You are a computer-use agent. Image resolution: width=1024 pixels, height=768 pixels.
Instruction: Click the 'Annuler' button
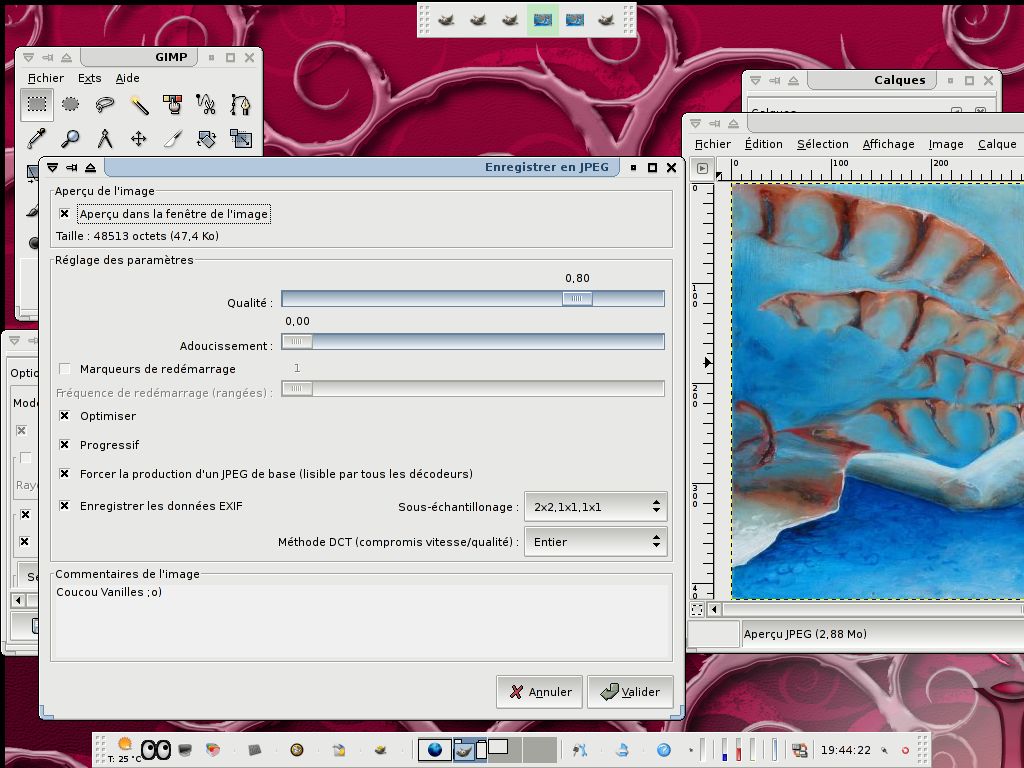click(539, 692)
